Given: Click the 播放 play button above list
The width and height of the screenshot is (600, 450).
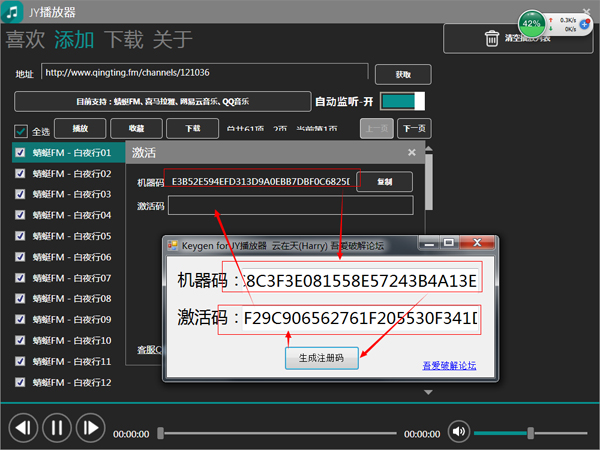Looking at the screenshot, I should pyautogui.click(x=80, y=129).
